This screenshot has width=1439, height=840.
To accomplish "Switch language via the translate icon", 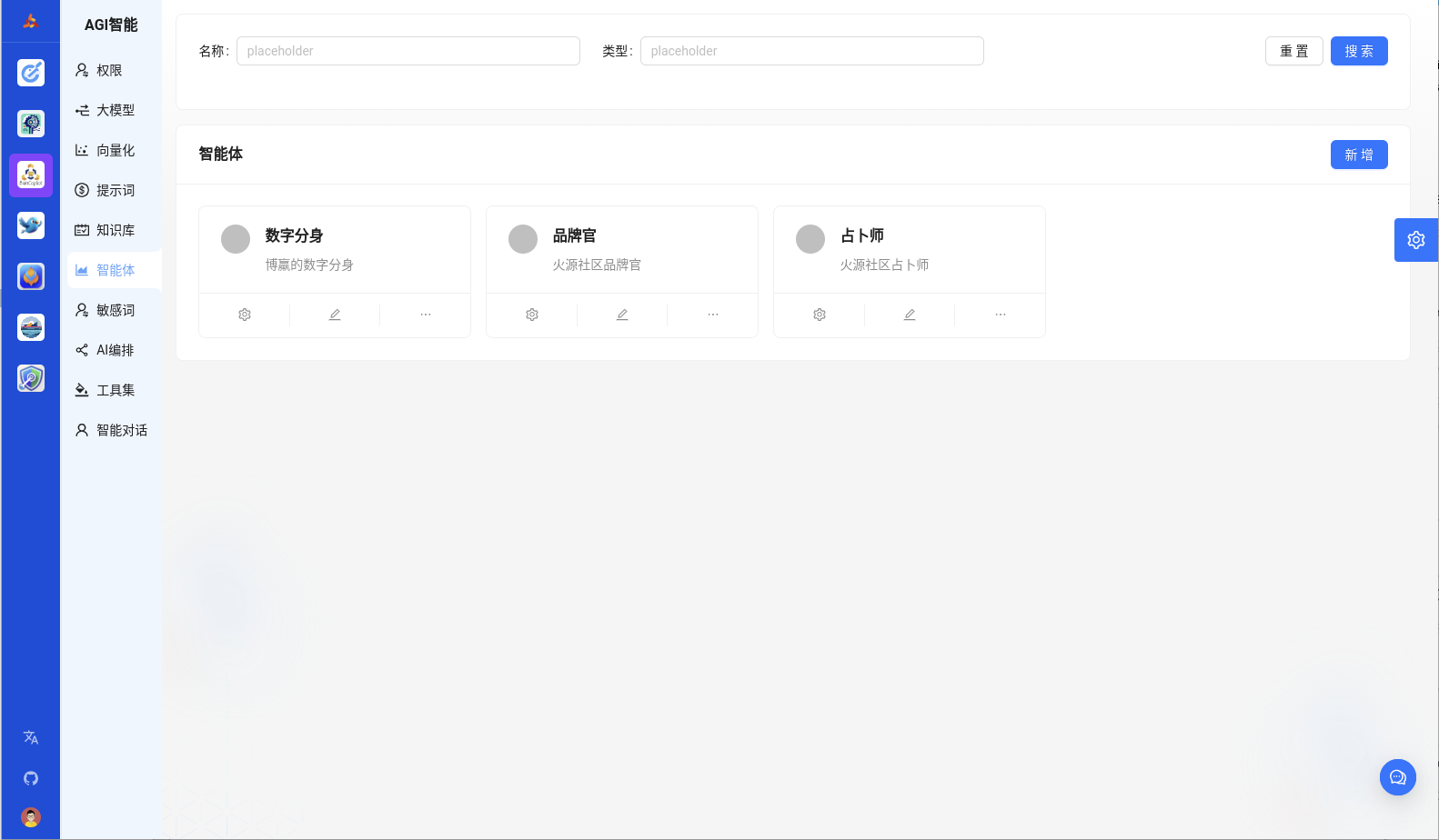I will 31,737.
